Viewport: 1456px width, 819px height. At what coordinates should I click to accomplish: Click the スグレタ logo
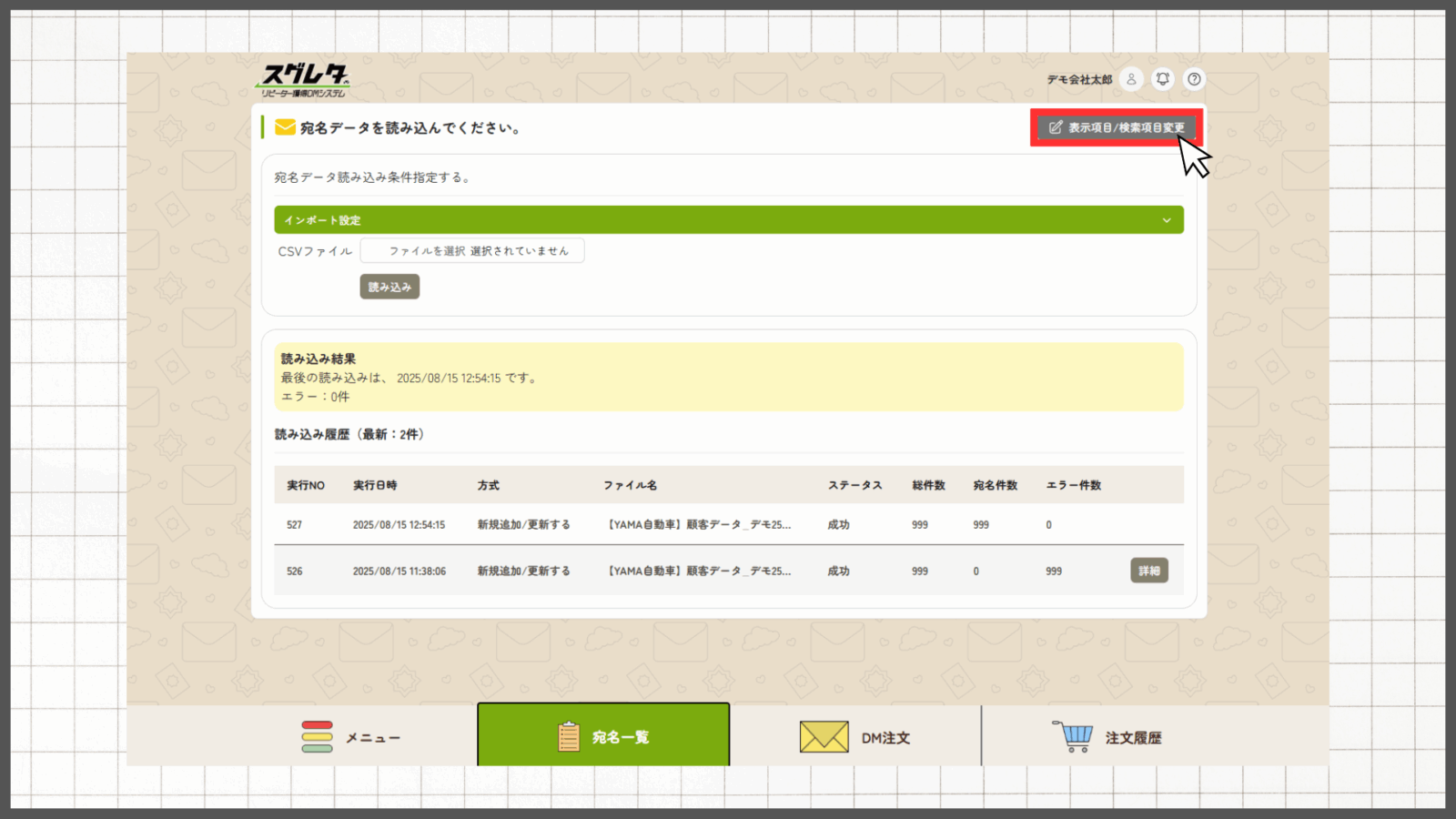click(304, 80)
